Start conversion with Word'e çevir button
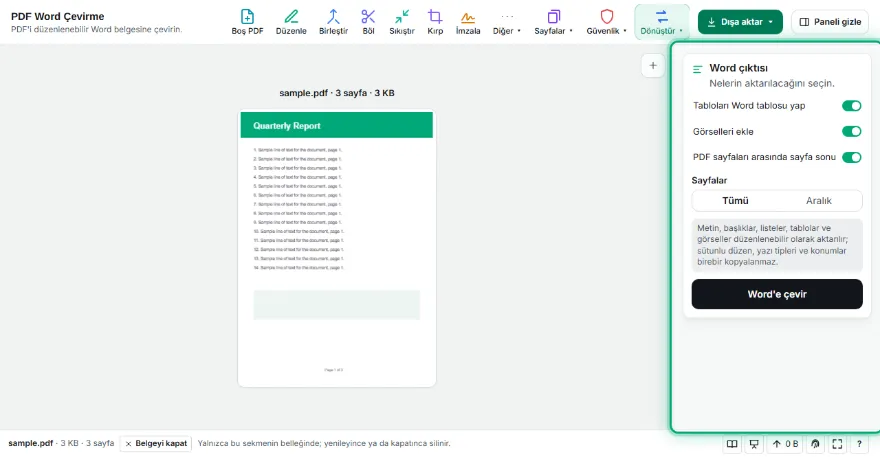The height and width of the screenshot is (457, 880). click(777, 294)
